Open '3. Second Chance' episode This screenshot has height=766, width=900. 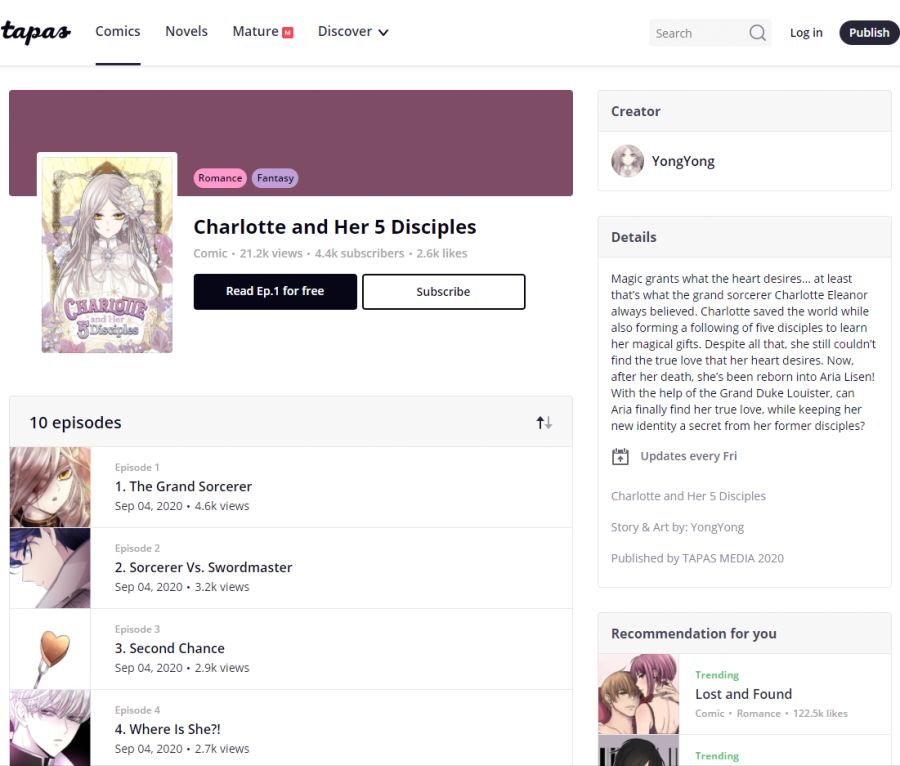coord(169,648)
